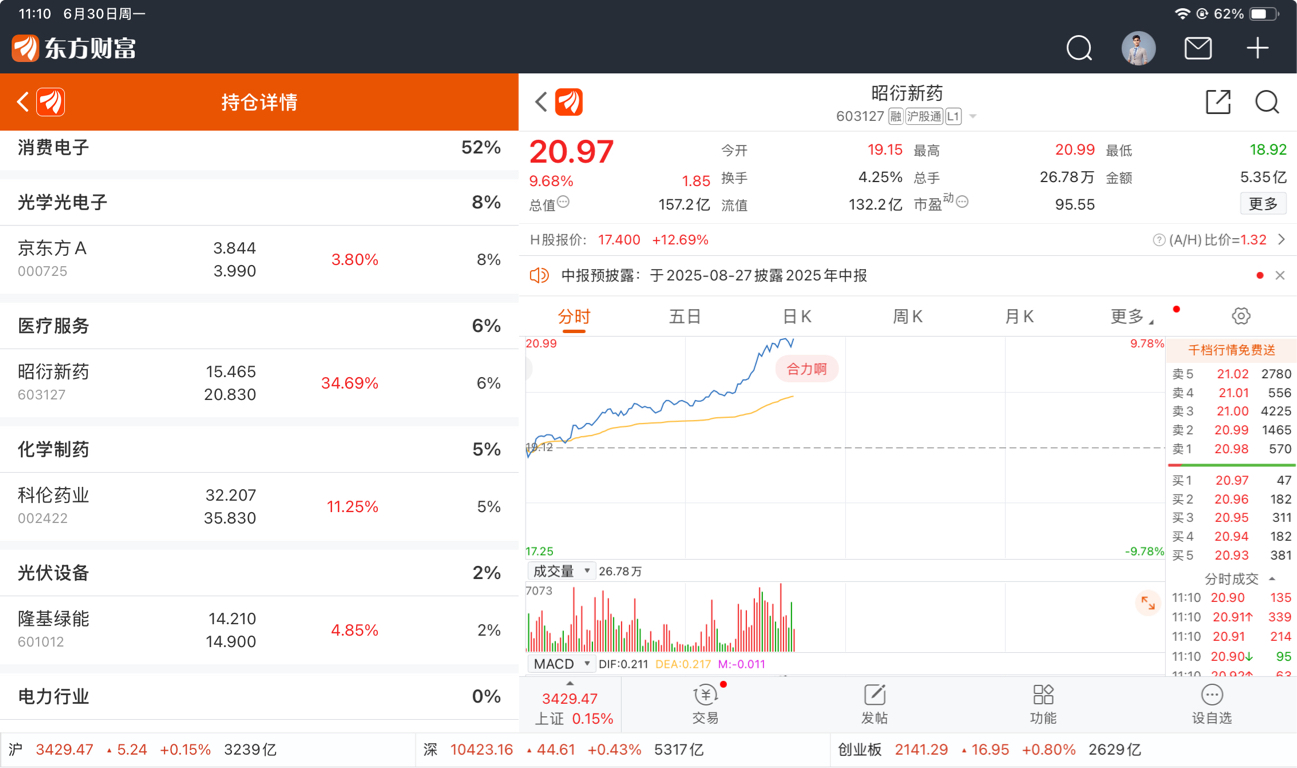Open the H股报价 detail chevron
This screenshot has height=768, width=1297.
point(1281,240)
